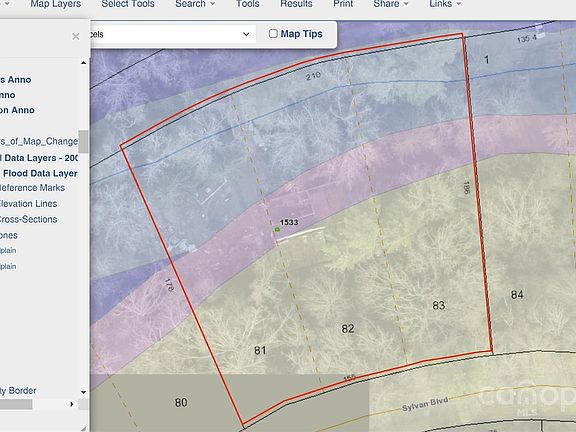Click the panel scroll down arrow
Image resolution: width=576 pixels, height=432 pixels.
[x=83, y=392]
